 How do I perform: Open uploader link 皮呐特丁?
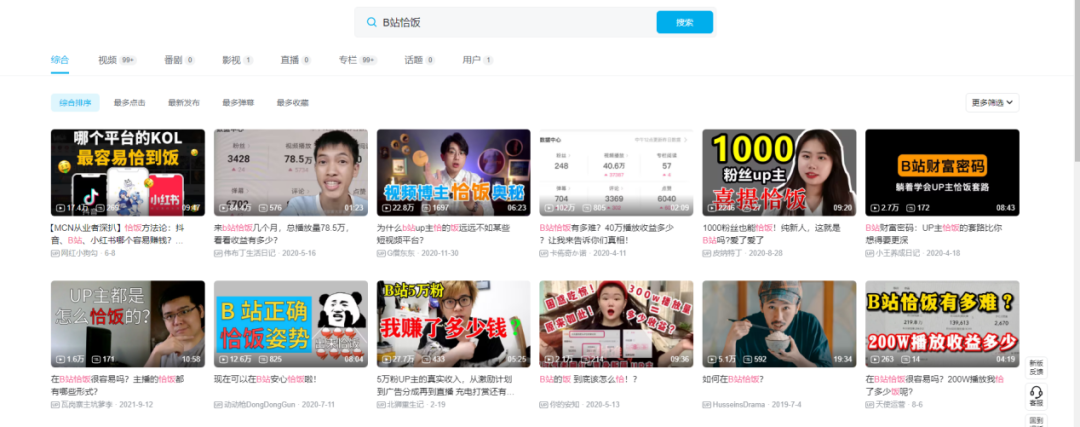pos(729,253)
